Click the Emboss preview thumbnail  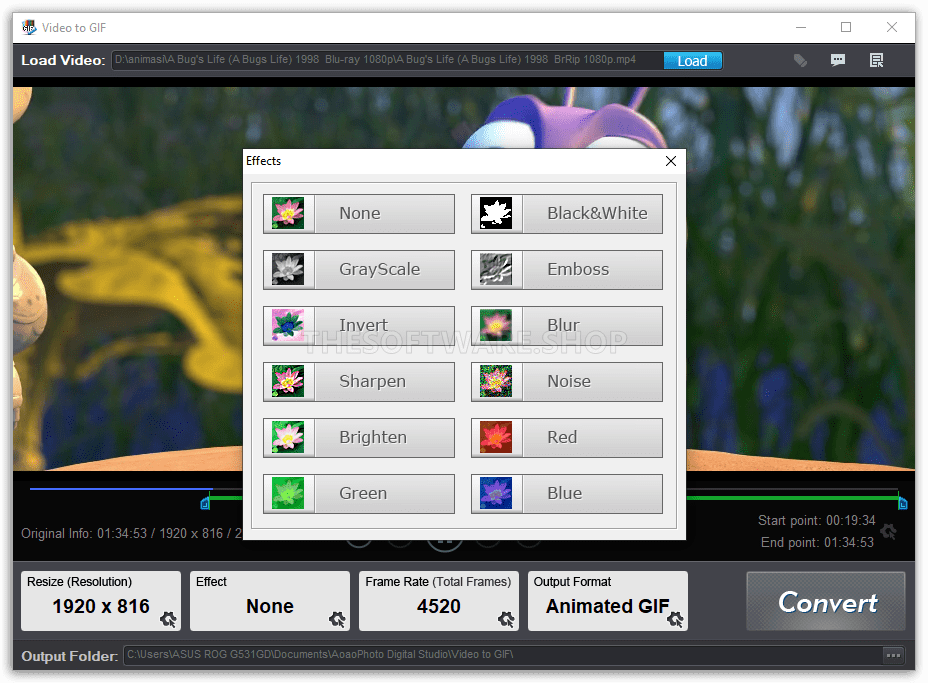pyautogui.click(x=496, y=269)
